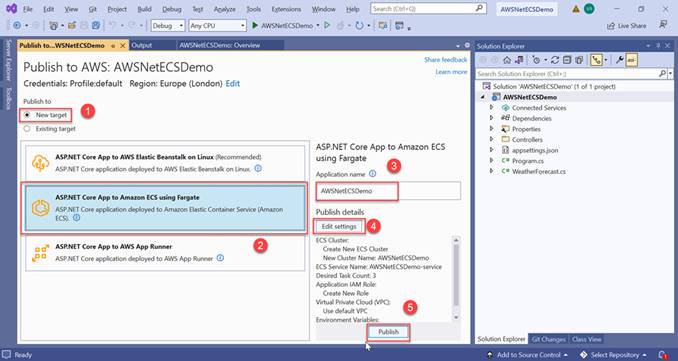Open the Extensions menu

286,9
